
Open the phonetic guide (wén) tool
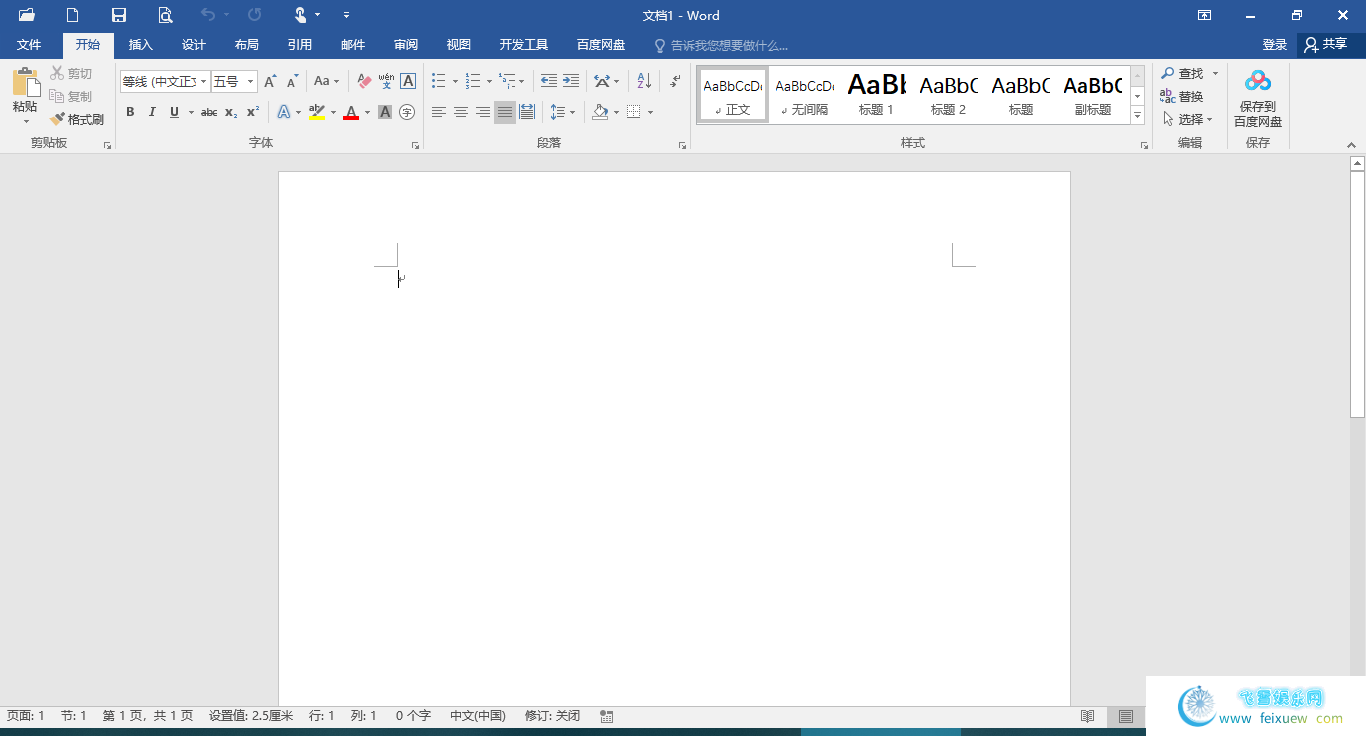pyautogui.click(x=386, y=81)
